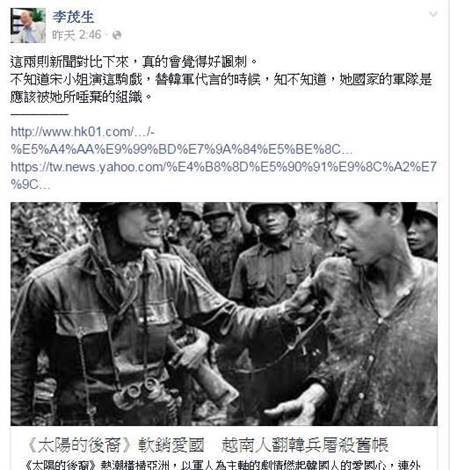Viewport: 450px width, 470px height.
Task: Open the black-and-white soldiers article photo
Action: (224, 314)
